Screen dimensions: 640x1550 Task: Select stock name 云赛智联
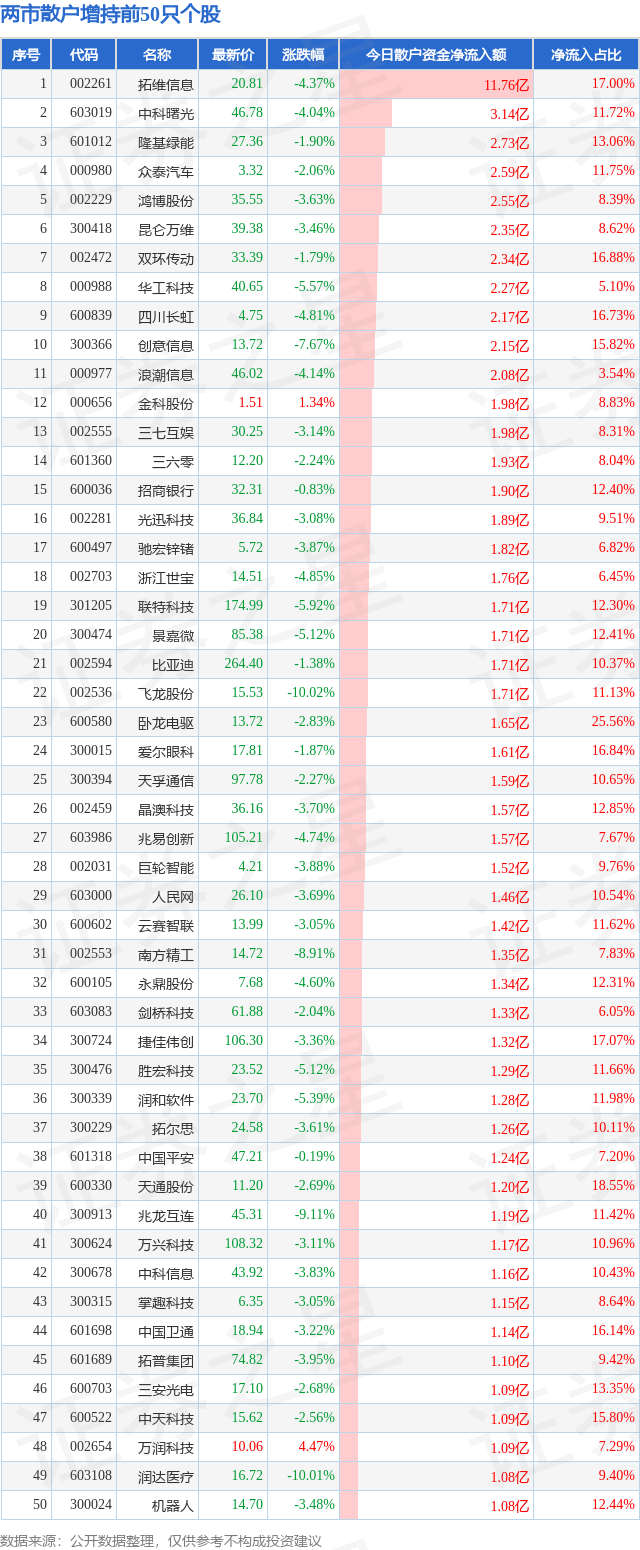pyautogui.click(x=166, y=925)
